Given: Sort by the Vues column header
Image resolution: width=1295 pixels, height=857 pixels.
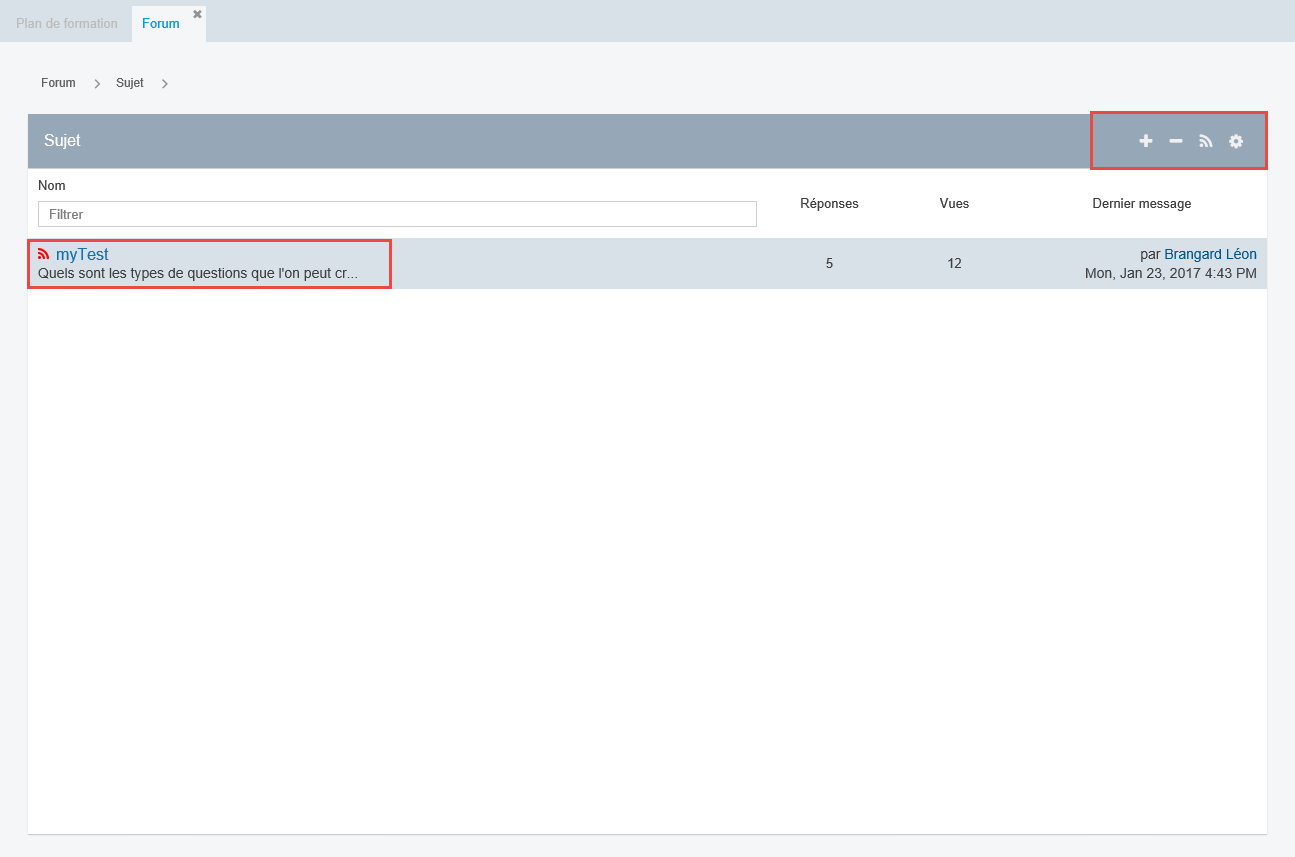Looking at the screenshot, I should 954,203.
